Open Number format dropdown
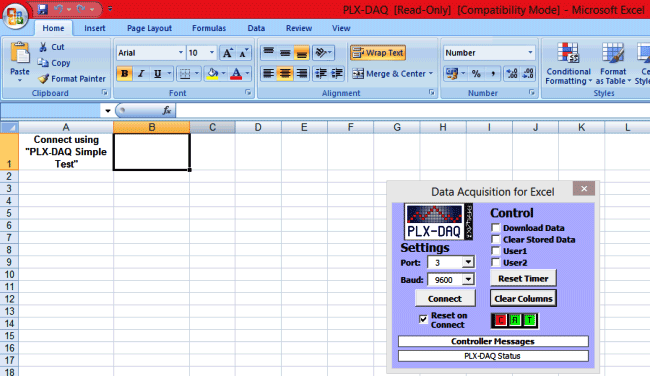 point(530,53)
